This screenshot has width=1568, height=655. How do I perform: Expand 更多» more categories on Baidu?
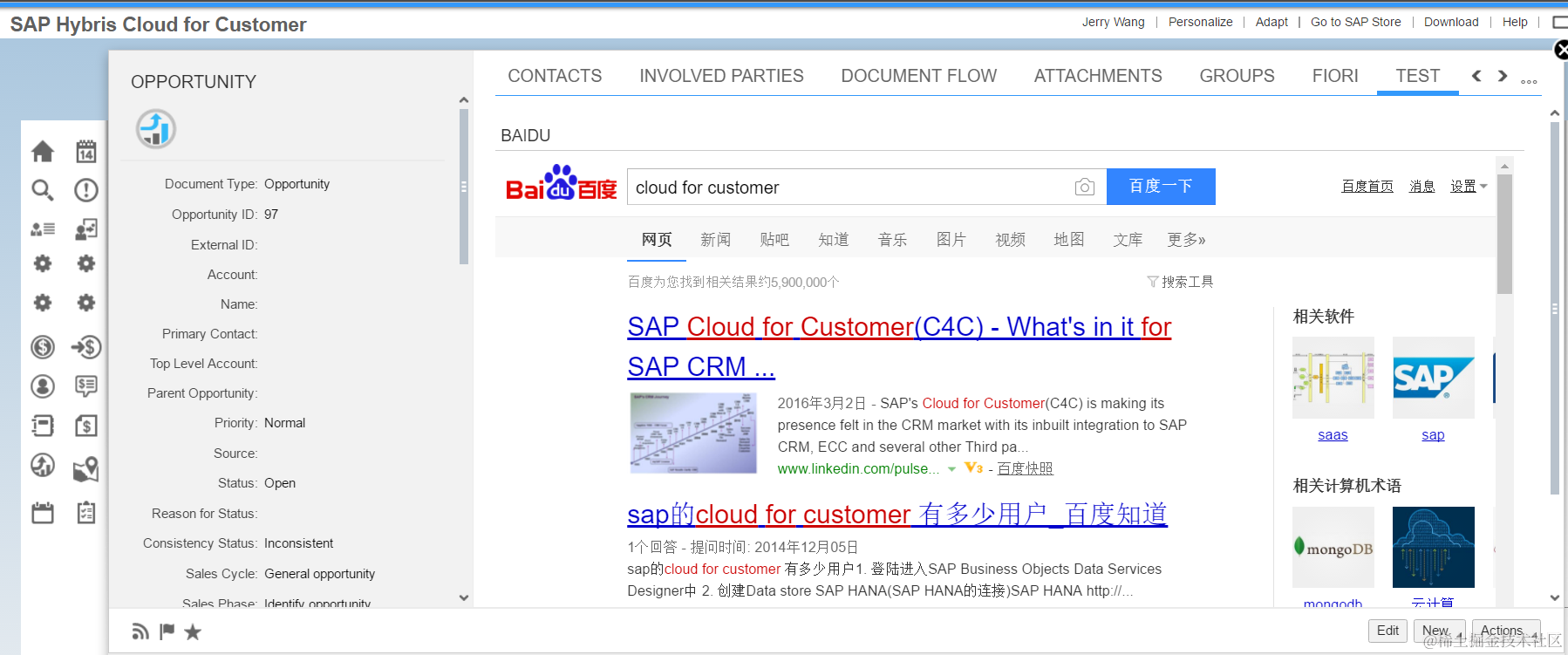pyautogui.click(x=1186, y=240)
